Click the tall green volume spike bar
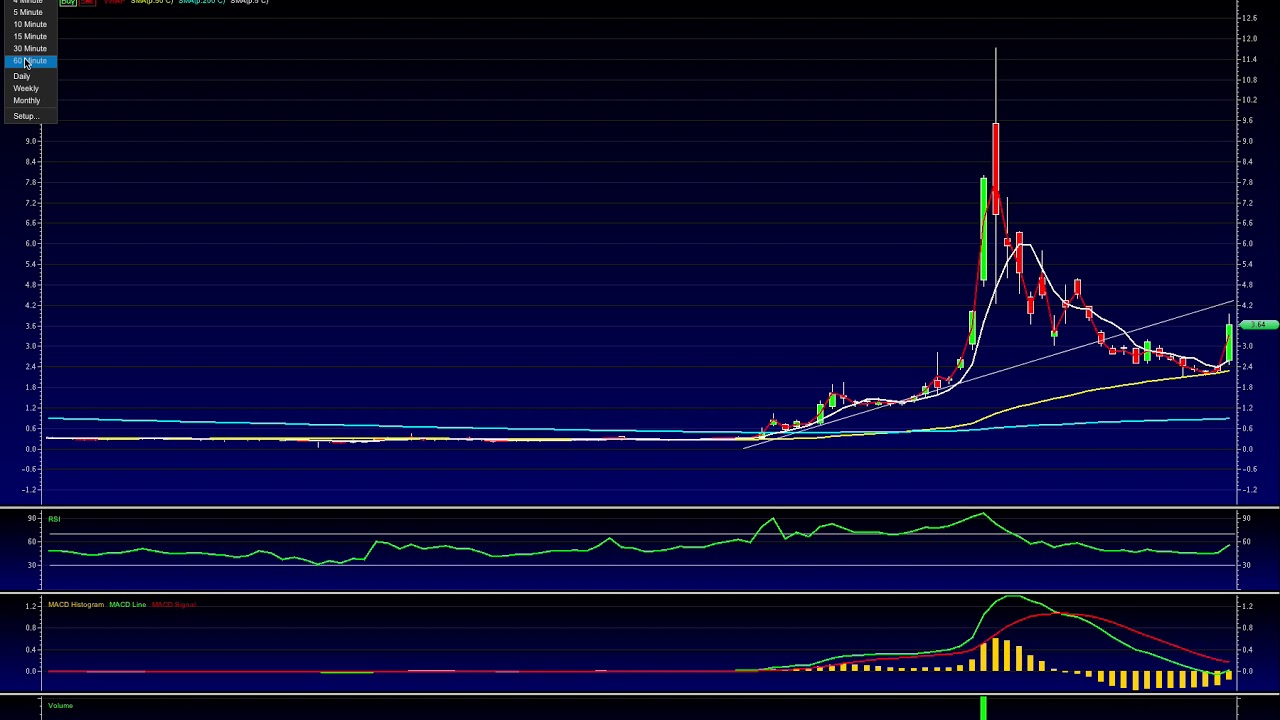1280x720 pixels. tap(984, 708)
